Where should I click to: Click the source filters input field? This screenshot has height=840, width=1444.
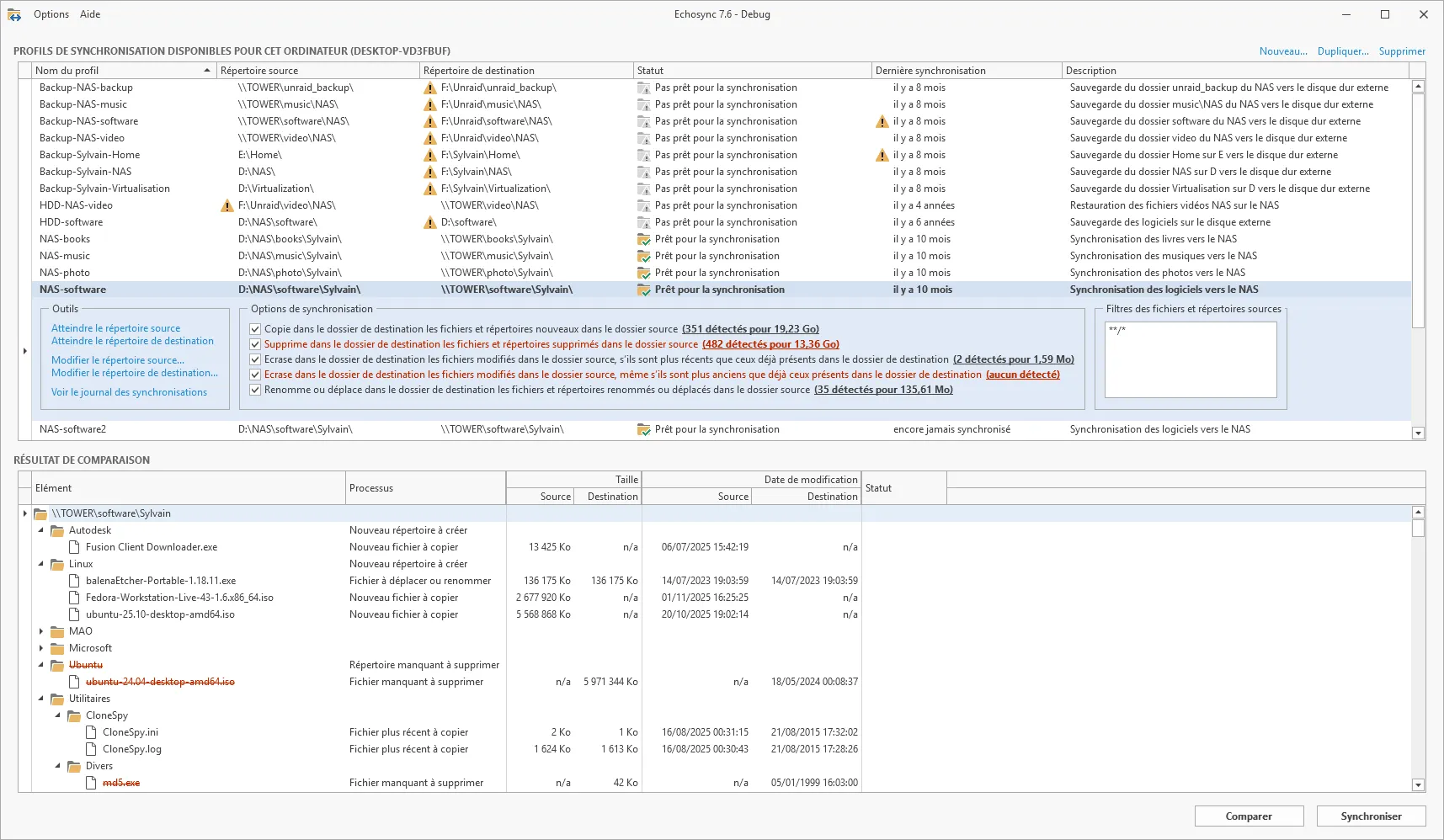click(x=1190, y=360)
